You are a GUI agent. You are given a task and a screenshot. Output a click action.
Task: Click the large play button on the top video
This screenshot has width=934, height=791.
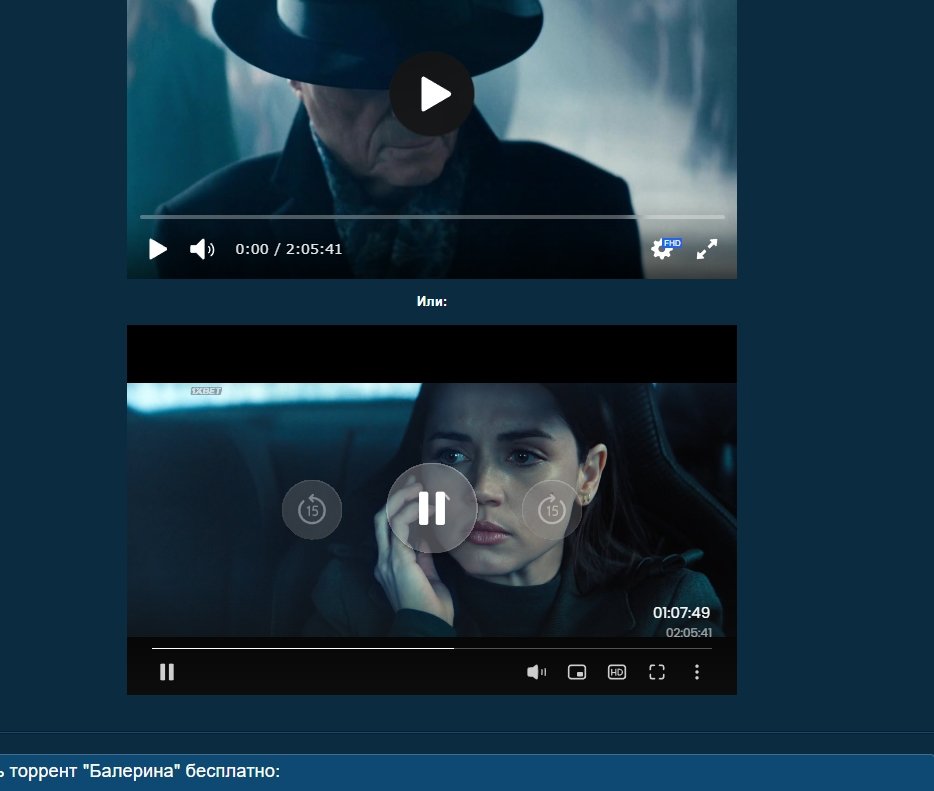[x=432, y=94]
